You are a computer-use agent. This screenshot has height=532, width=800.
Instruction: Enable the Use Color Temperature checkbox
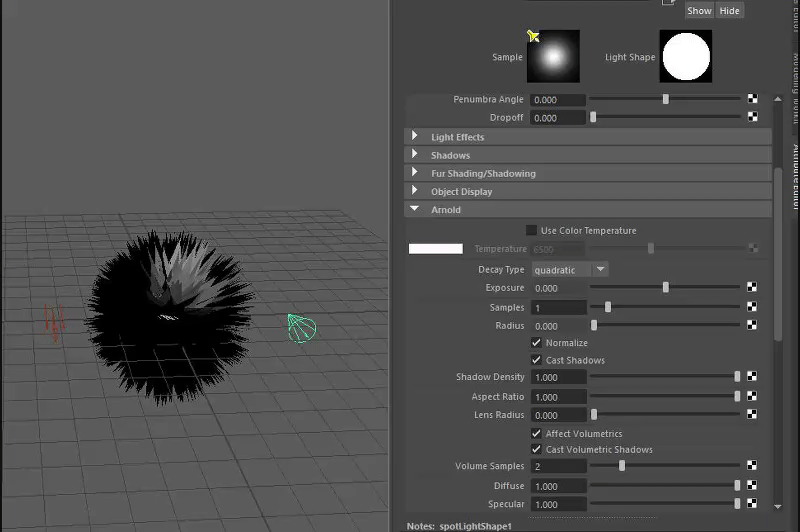(x=531, y=231)
